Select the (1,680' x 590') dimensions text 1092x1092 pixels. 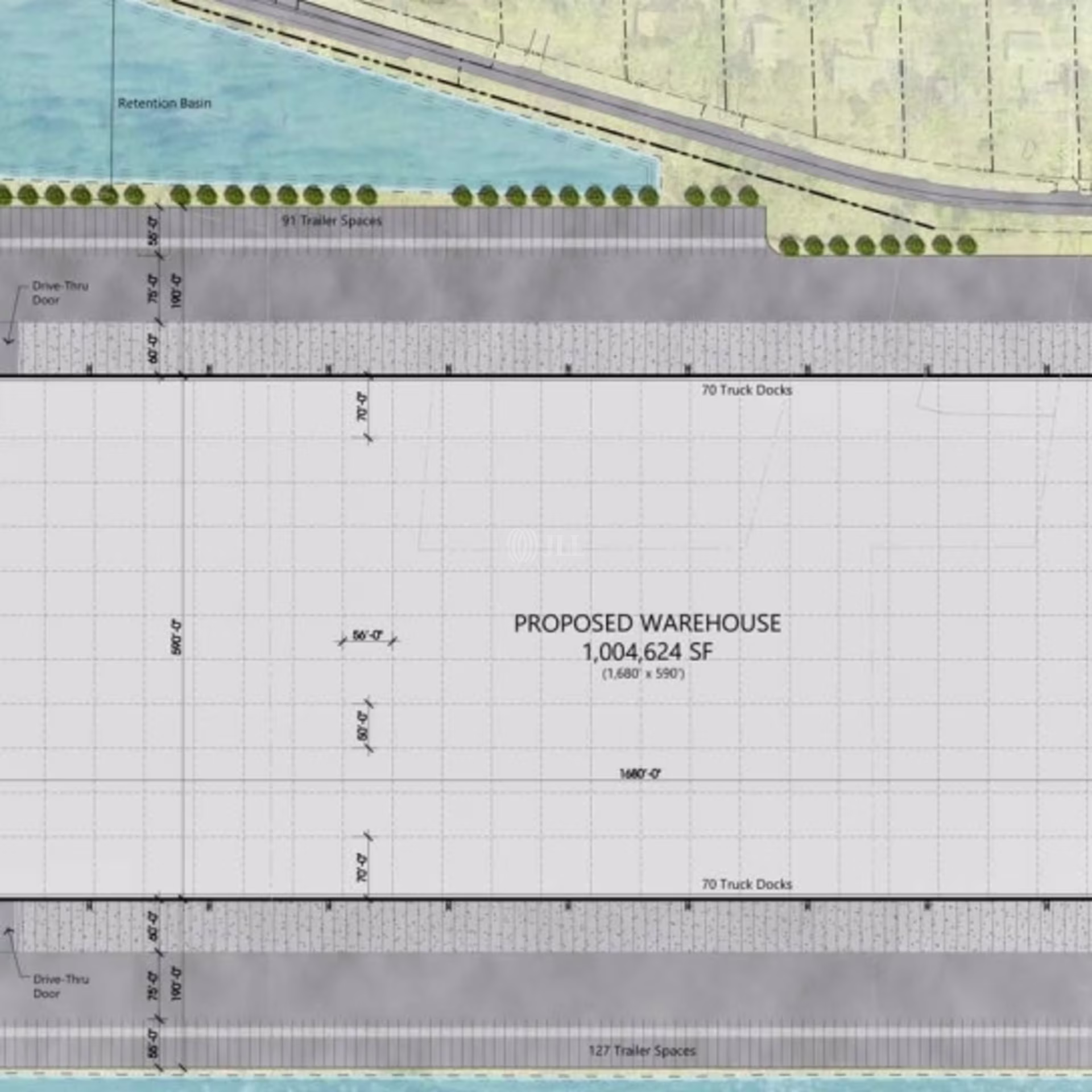coord(643,674)
